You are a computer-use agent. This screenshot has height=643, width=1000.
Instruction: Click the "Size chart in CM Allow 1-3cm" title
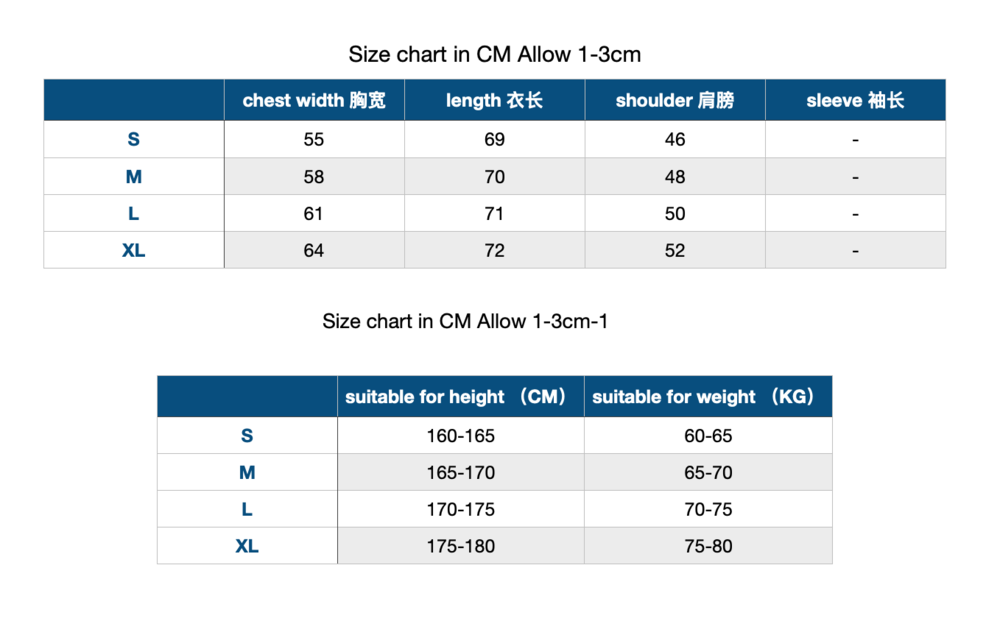tap(494, 54)
